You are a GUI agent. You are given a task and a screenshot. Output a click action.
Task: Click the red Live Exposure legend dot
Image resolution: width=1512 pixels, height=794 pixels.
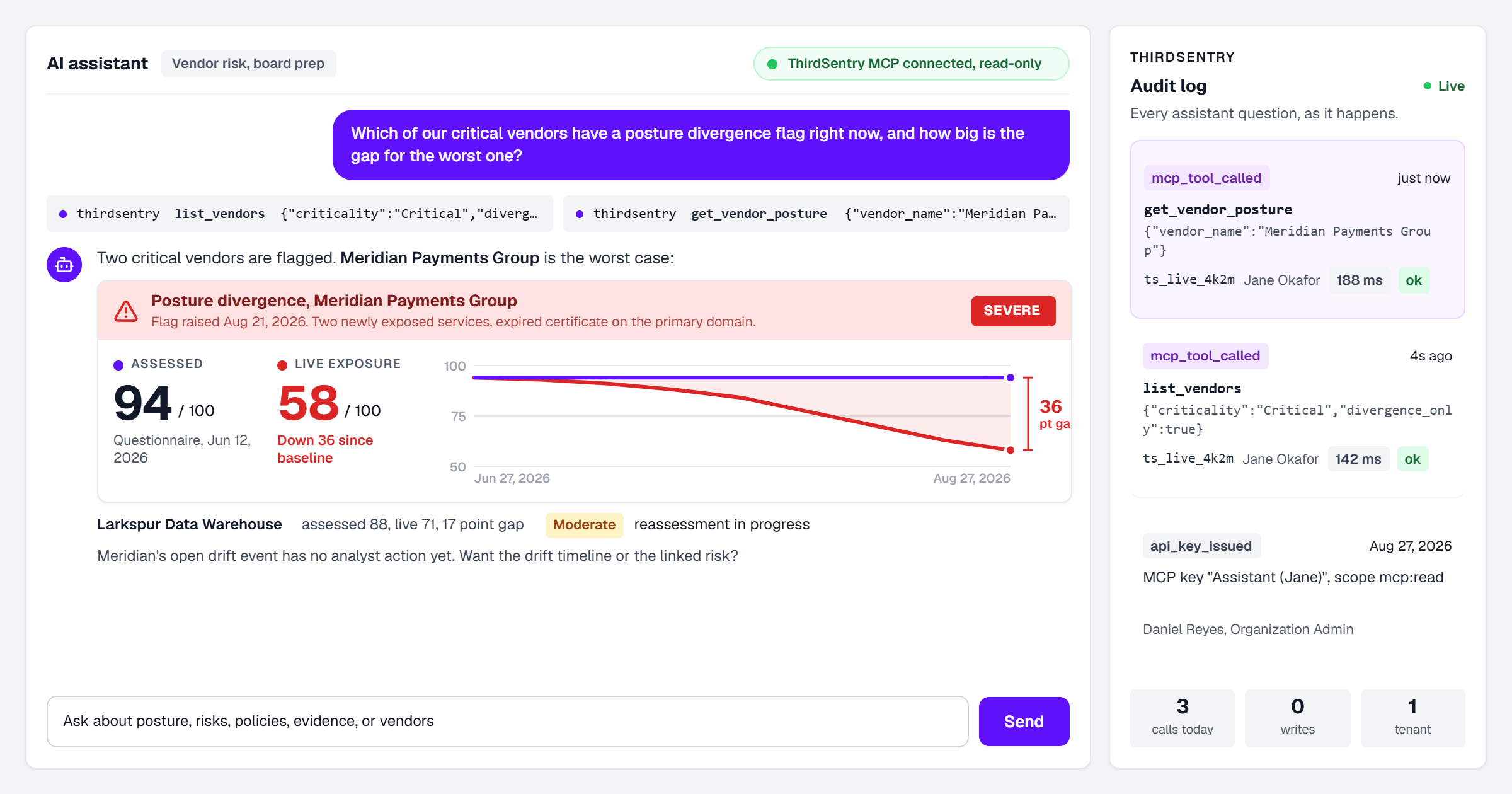(282, 365)
